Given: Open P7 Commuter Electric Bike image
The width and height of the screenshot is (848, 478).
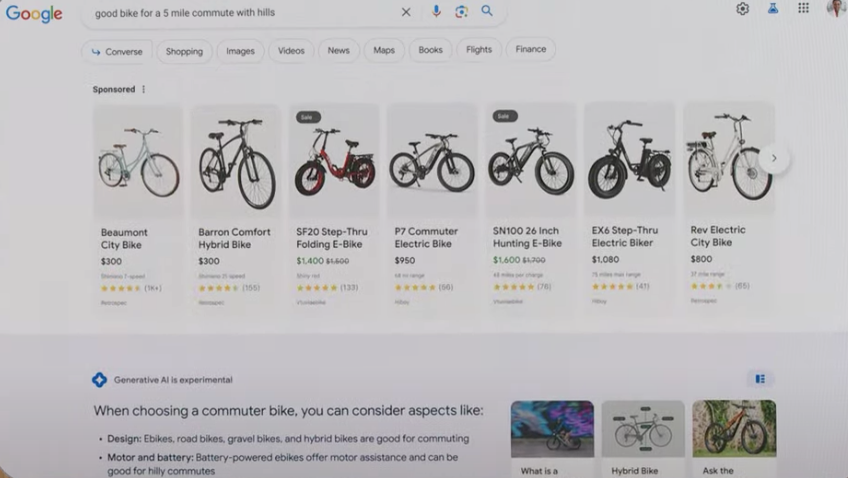Looking at the screenshot, I should tap(432, 161).
